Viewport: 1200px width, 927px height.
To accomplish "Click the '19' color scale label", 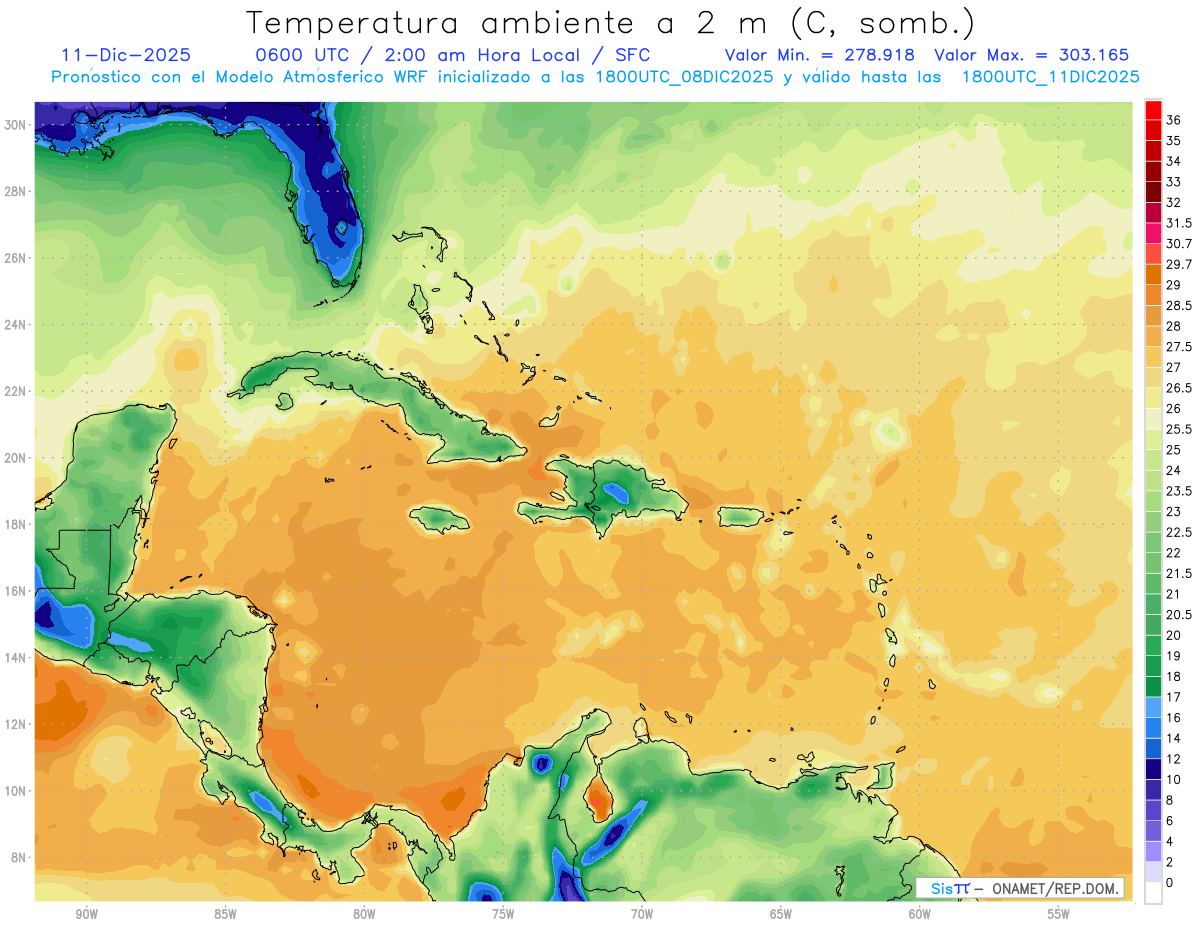I will 1174,656.
